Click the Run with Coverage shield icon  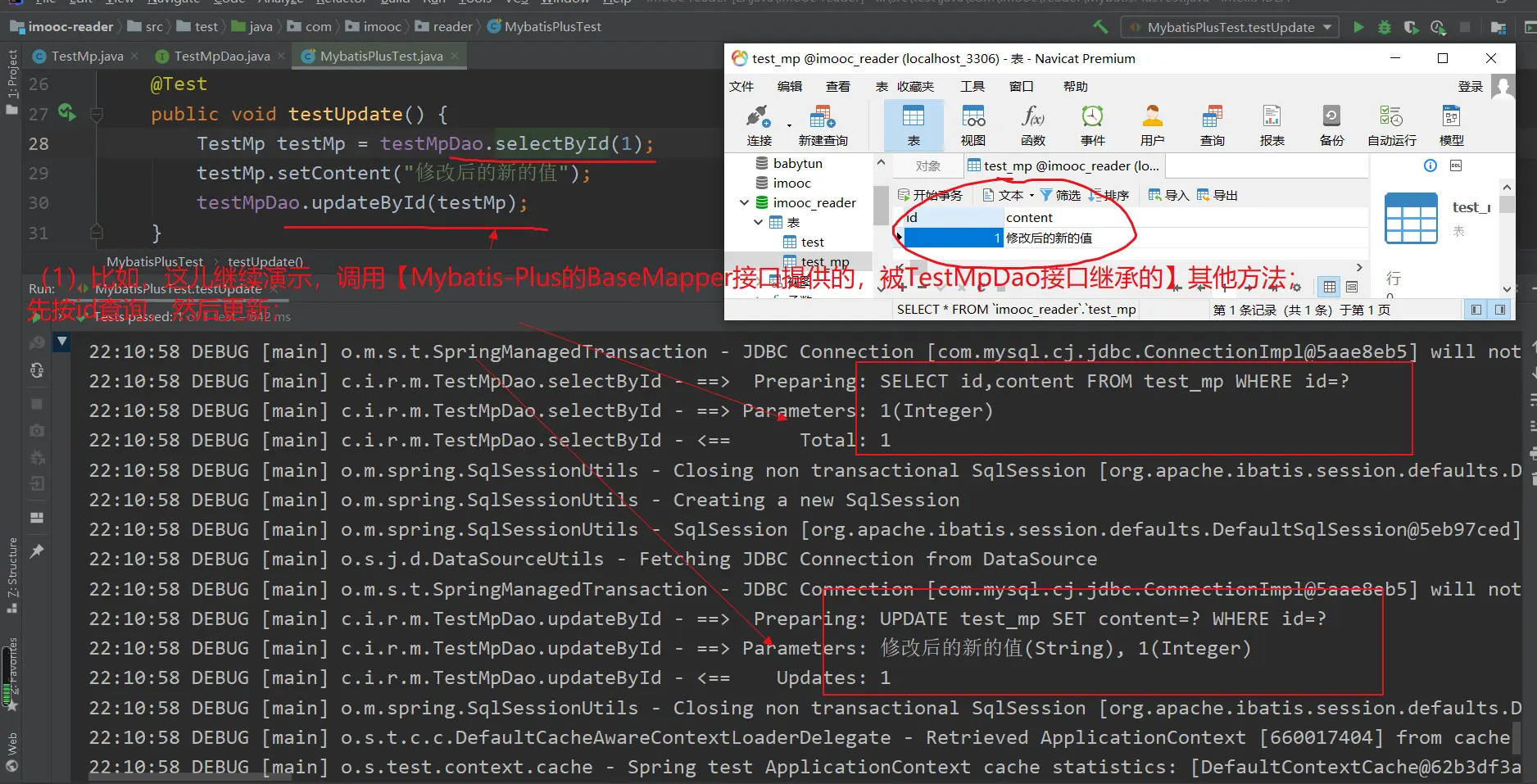[1410, 27]
